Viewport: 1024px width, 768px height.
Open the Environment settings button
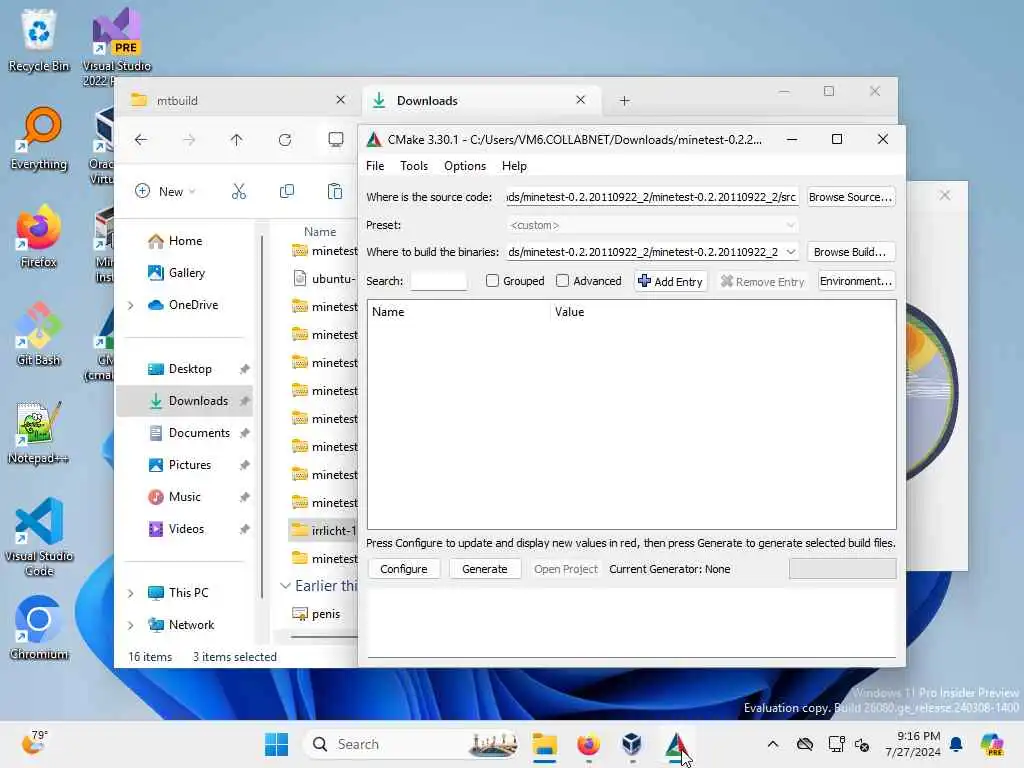(856, 281)
